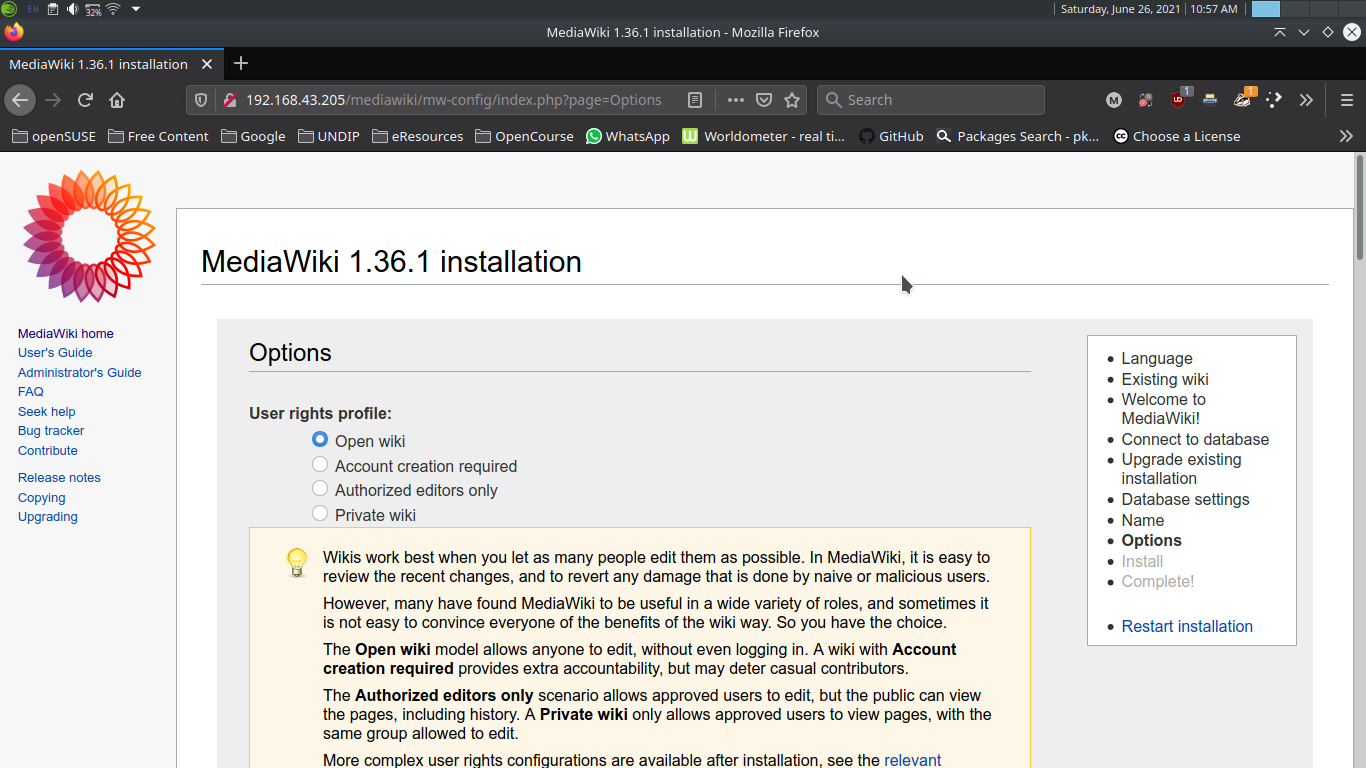Bookmark this page with the star icon
The height and width of the screenshot is (768, 1366).
[x=792, y=100]
